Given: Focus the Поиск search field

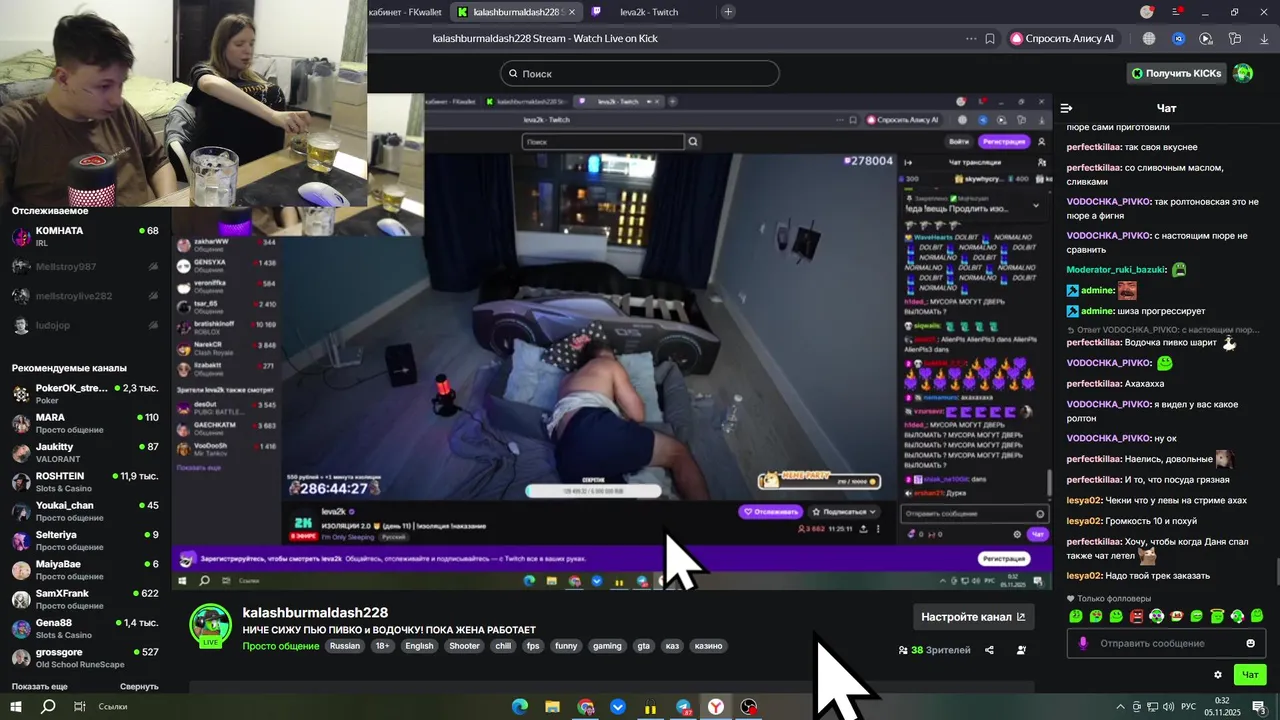Looking at the screenshot, I should [640, 73].
